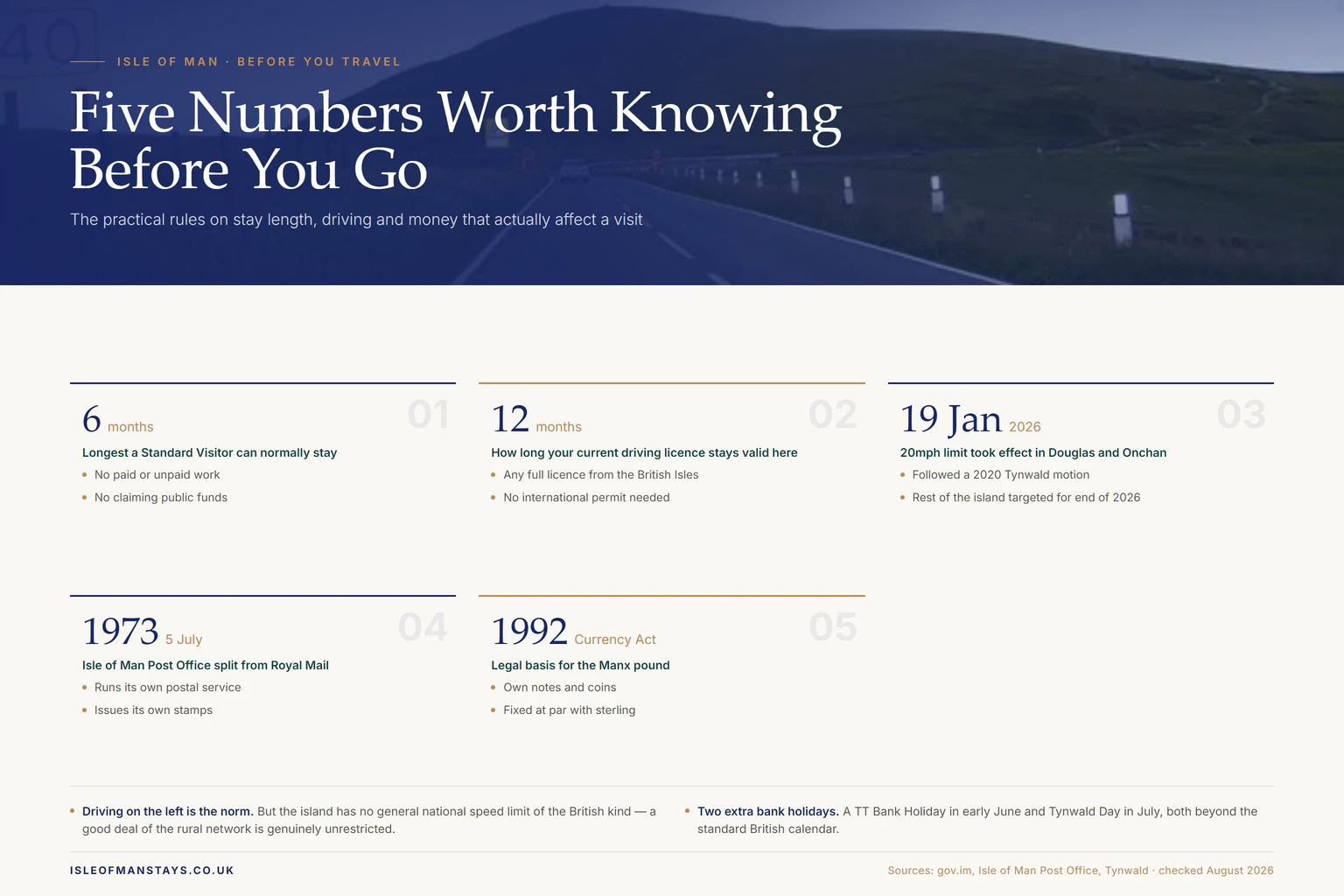
Task: Click the "Runs its own postal service" bullet
Action: click(168, 688)
